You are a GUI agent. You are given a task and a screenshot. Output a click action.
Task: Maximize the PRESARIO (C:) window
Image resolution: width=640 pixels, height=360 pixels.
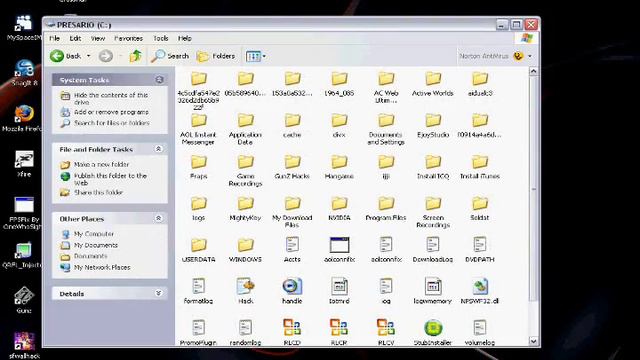516,24
